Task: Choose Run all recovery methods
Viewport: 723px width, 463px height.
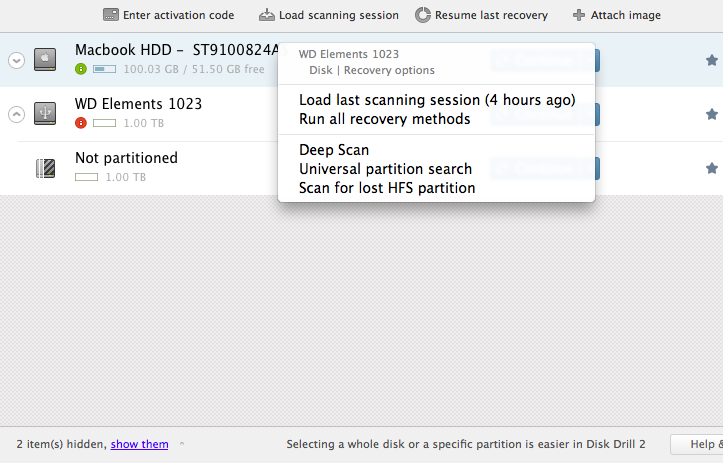Action: 385,119
